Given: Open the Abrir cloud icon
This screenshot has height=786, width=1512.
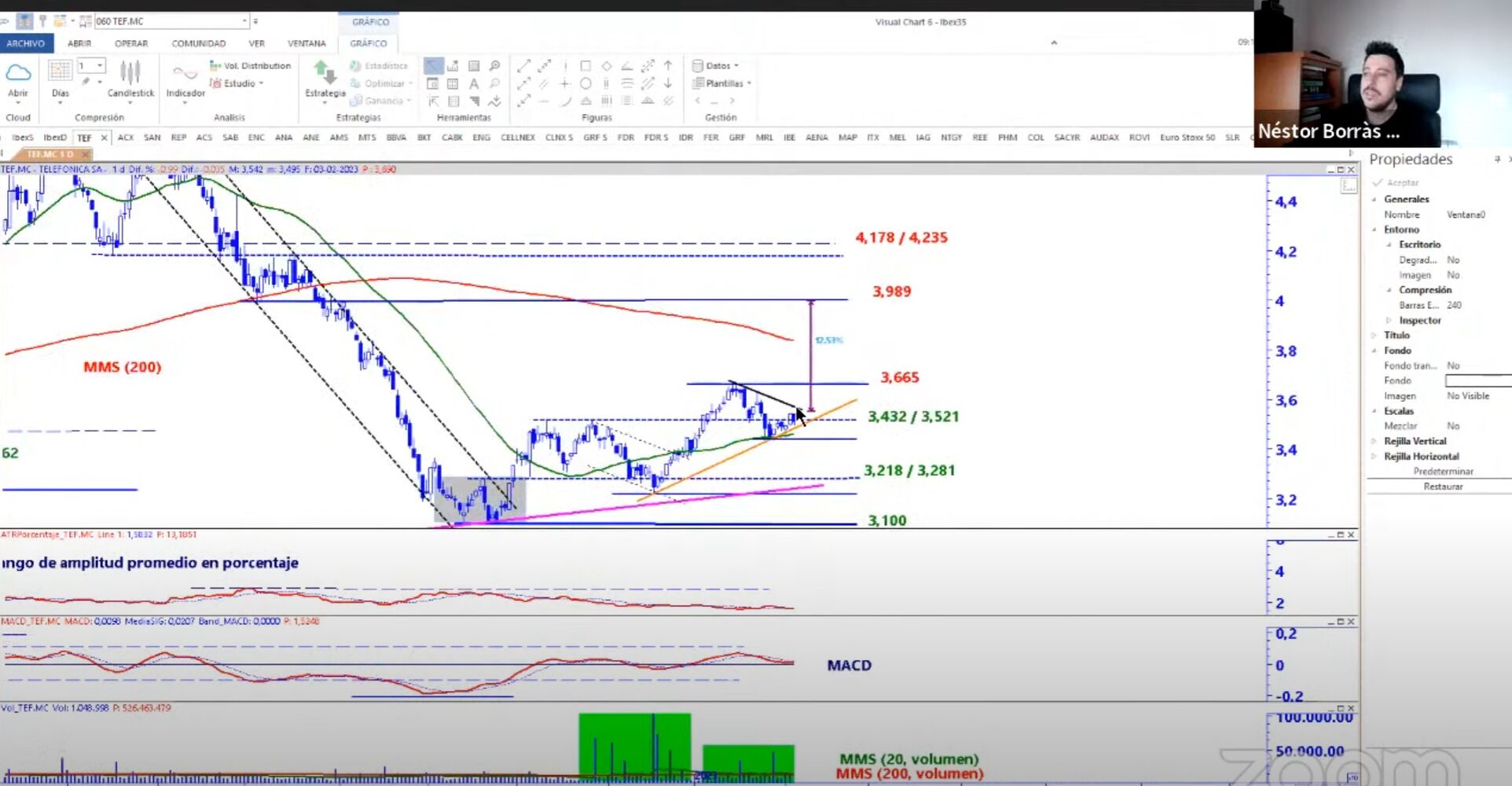Looking at the screenshot, I should (x=18, y=74).
